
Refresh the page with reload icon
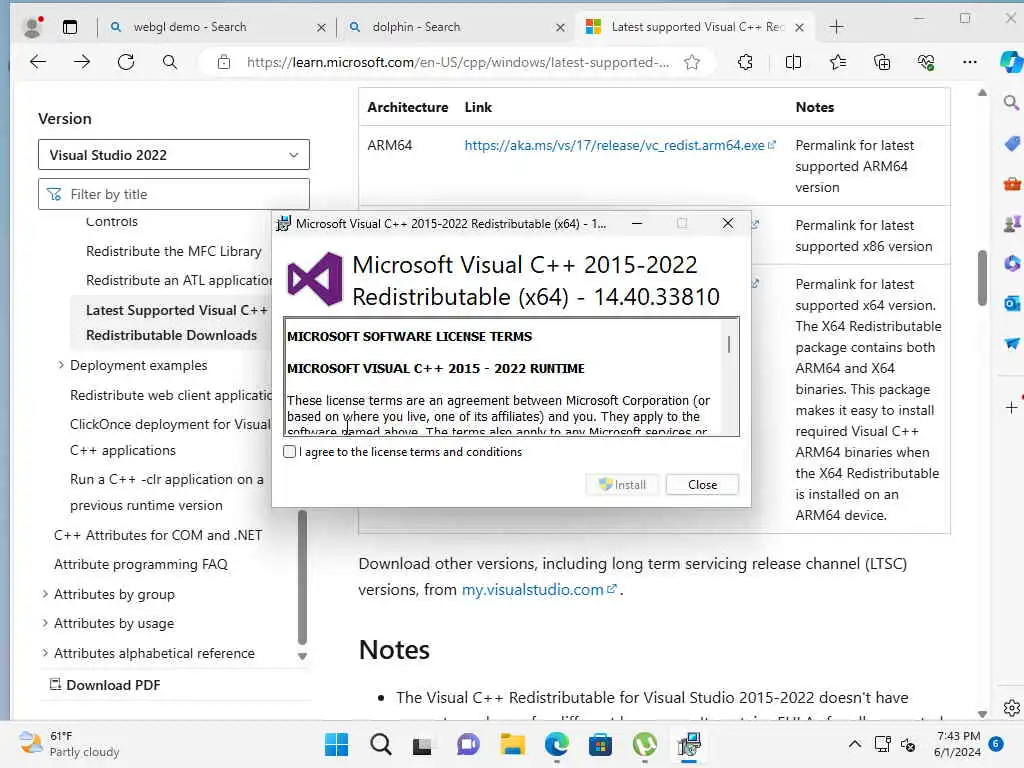click(126, 62)
